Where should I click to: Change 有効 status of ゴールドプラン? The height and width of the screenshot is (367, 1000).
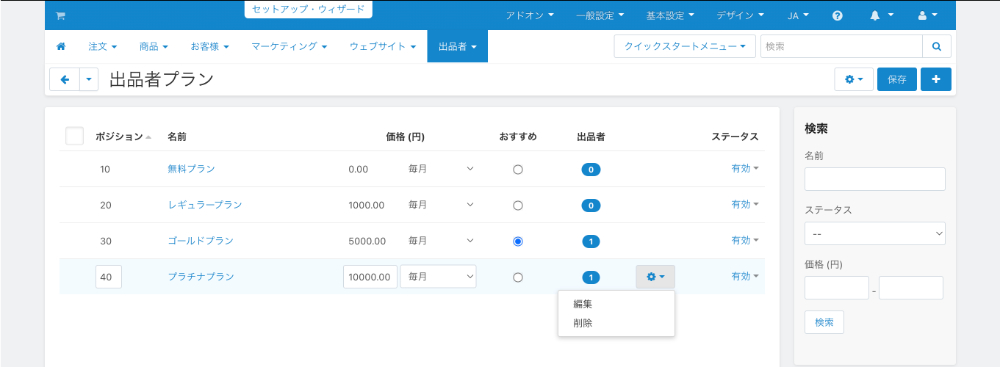tap(745, 240)
